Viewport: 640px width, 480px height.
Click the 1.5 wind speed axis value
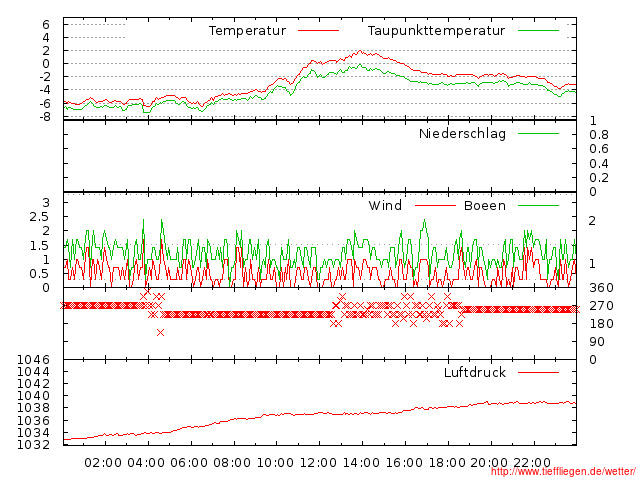coord(40,246)
